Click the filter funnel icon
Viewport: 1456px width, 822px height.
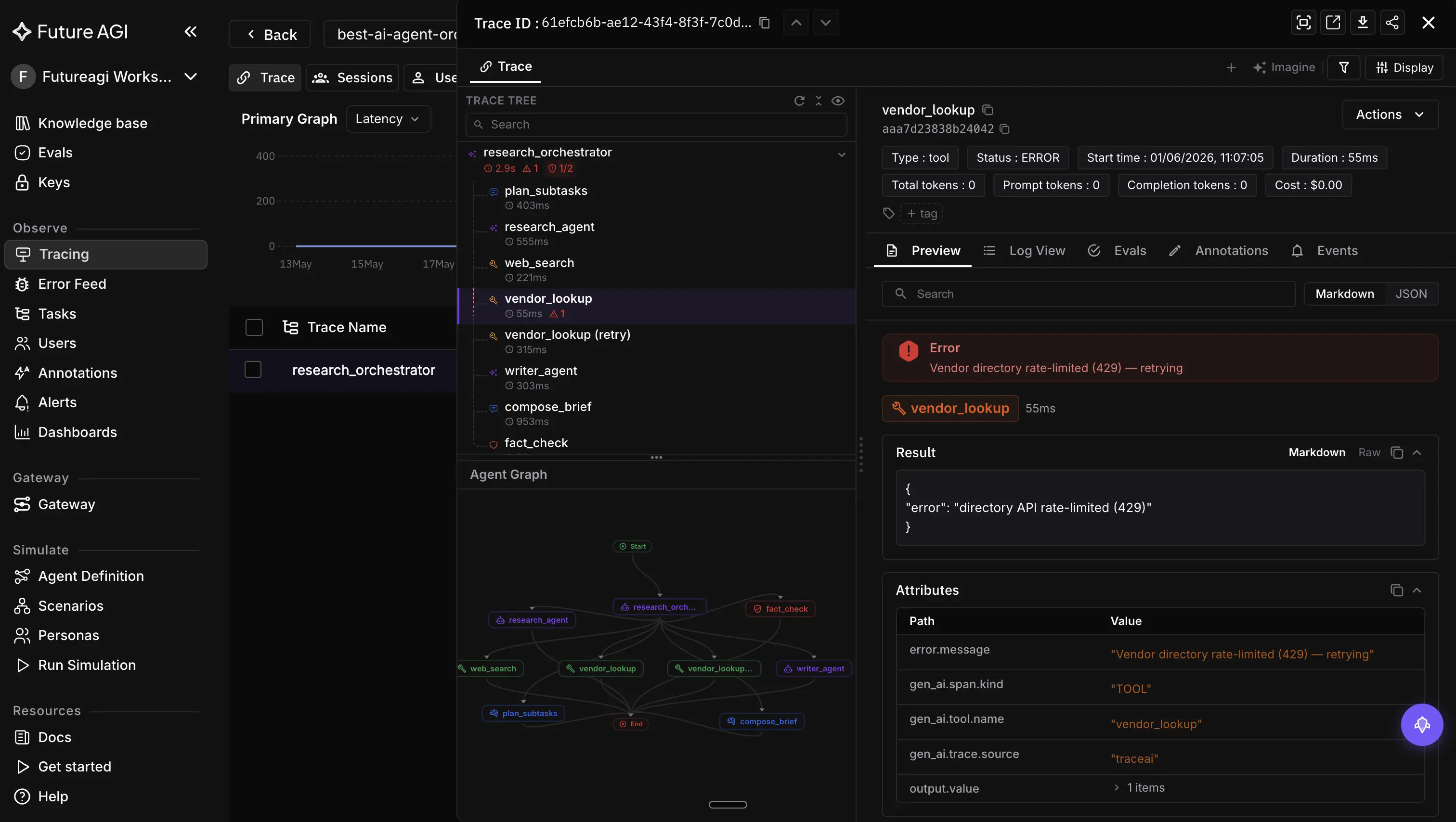coord(1343,68)
